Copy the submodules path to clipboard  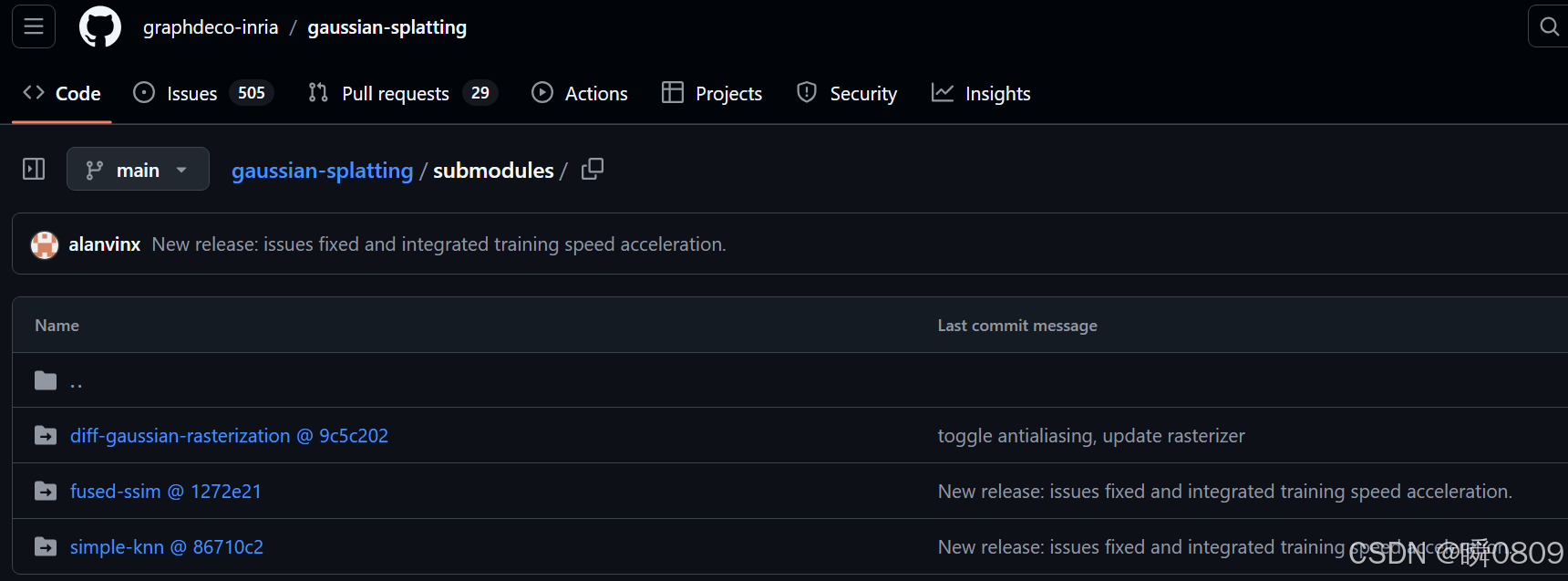[593, 169]
